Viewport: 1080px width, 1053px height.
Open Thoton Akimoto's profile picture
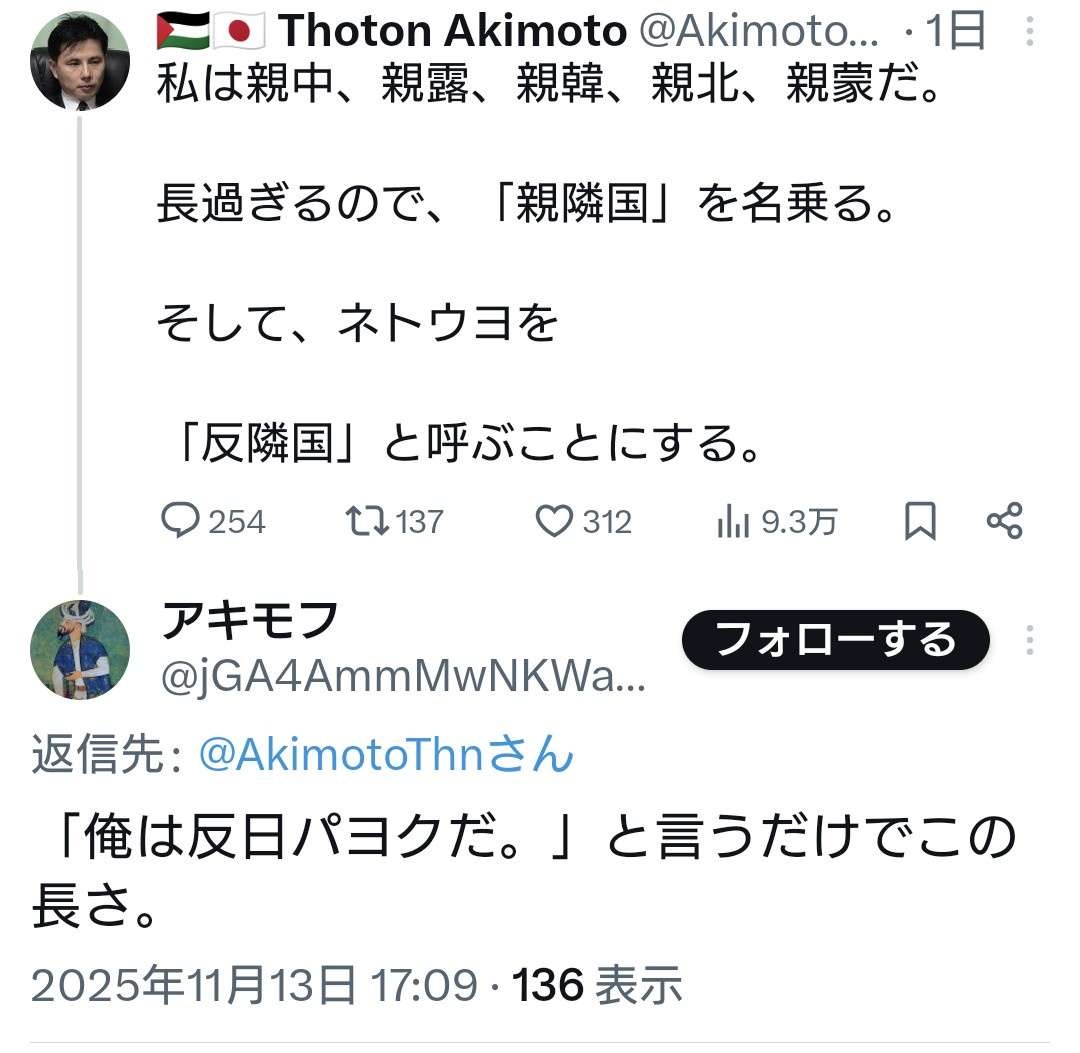click(x=80, y=62)
